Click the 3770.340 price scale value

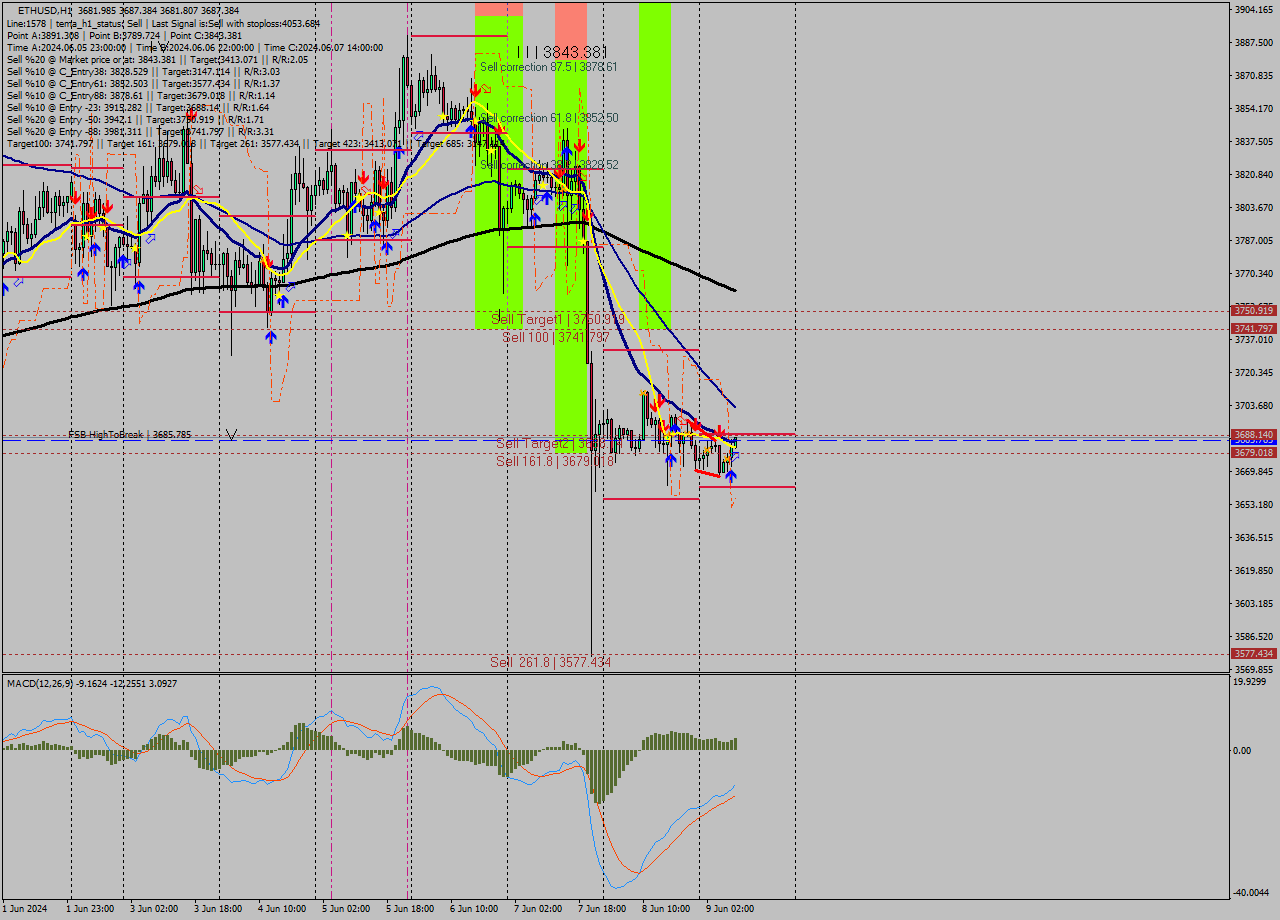(x=1254, y=273)
